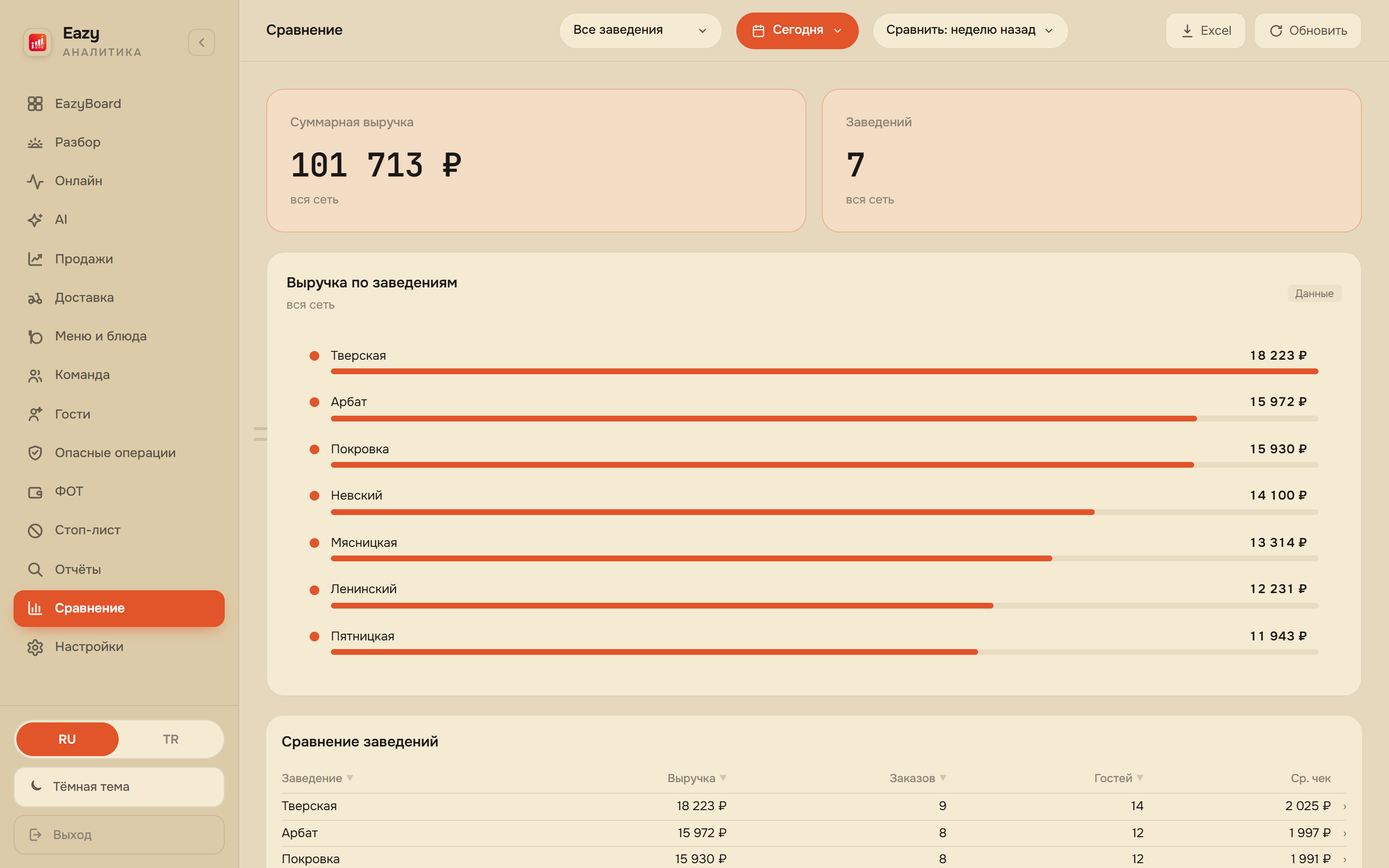Click the Пятницкая revenue progress bar
1389x868 pixels.
tap(824, 652)
